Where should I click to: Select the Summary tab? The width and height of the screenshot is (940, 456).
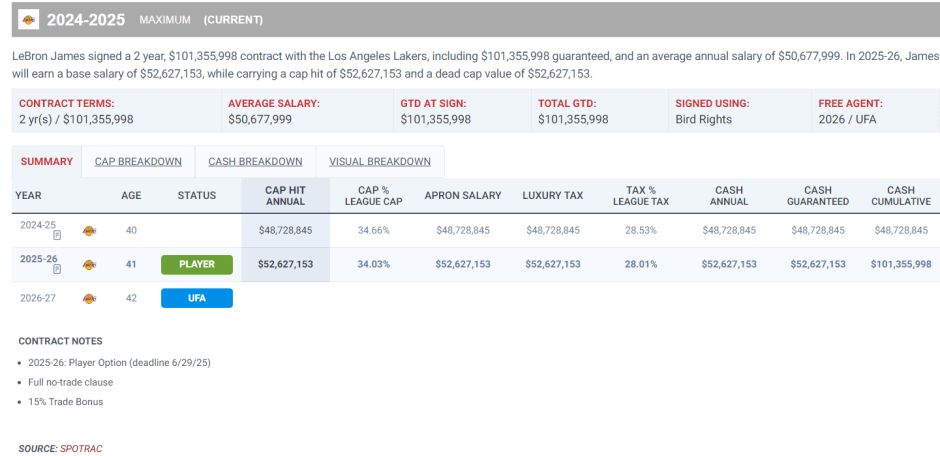(x=47, y=162)
